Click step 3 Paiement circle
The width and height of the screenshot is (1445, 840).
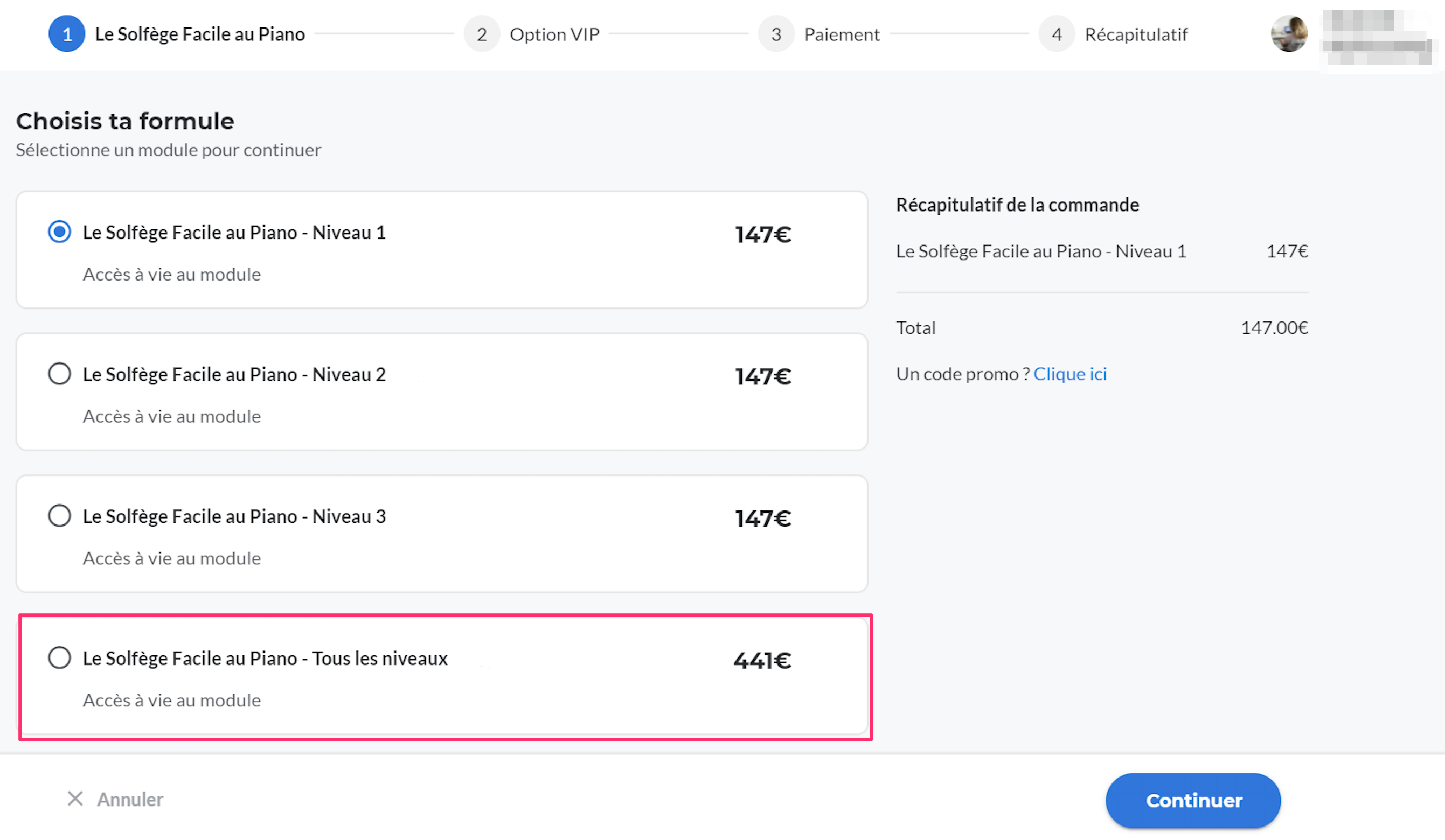[x=775, y=34]
